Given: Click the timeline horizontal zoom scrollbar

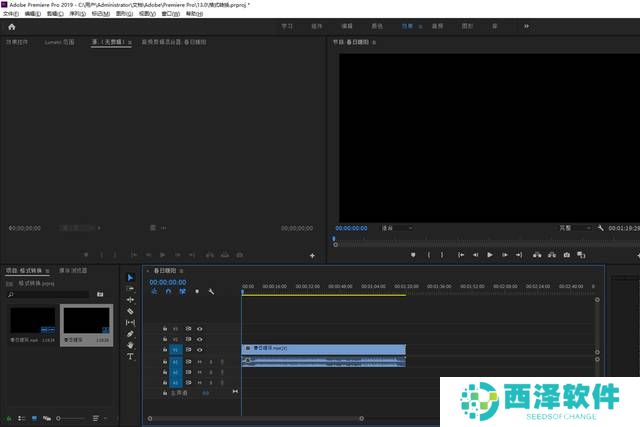Looking at the screenshot, I should click(256, 418).
